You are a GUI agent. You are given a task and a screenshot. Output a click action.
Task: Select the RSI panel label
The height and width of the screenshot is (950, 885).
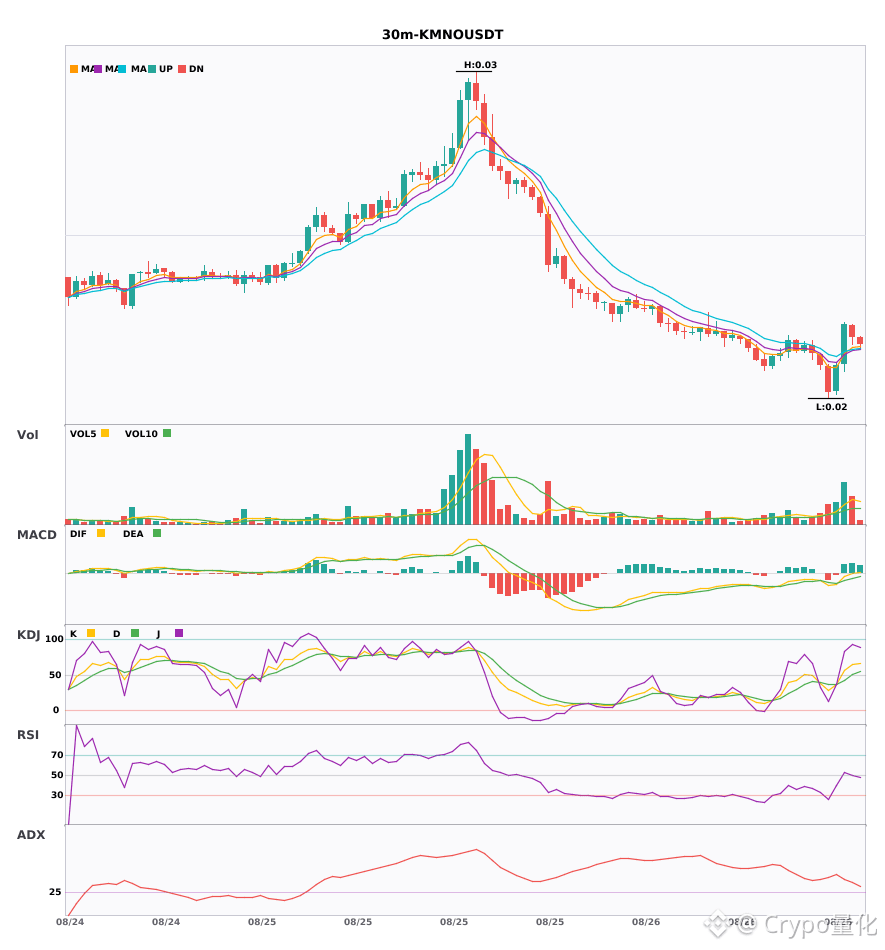click(x=28, y=735)
